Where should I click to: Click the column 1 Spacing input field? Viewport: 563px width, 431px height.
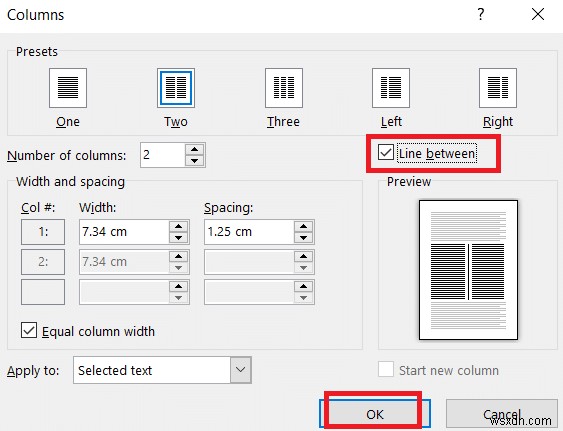249,232
